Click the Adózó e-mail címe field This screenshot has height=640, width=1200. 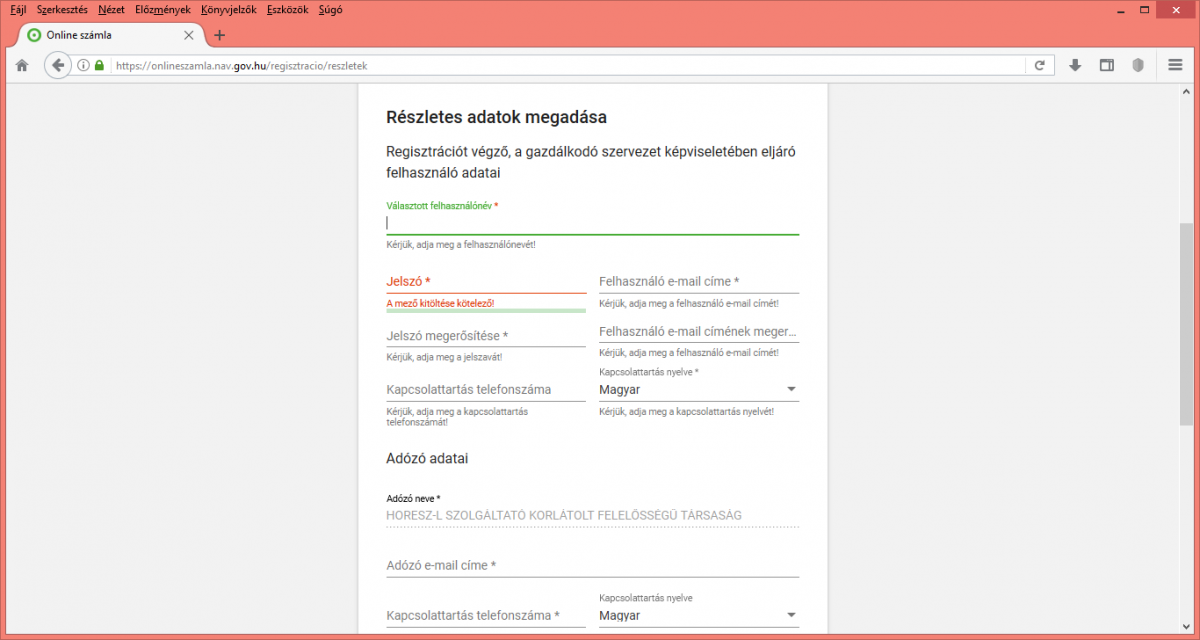pyautogui.click(x=592, y=566)
